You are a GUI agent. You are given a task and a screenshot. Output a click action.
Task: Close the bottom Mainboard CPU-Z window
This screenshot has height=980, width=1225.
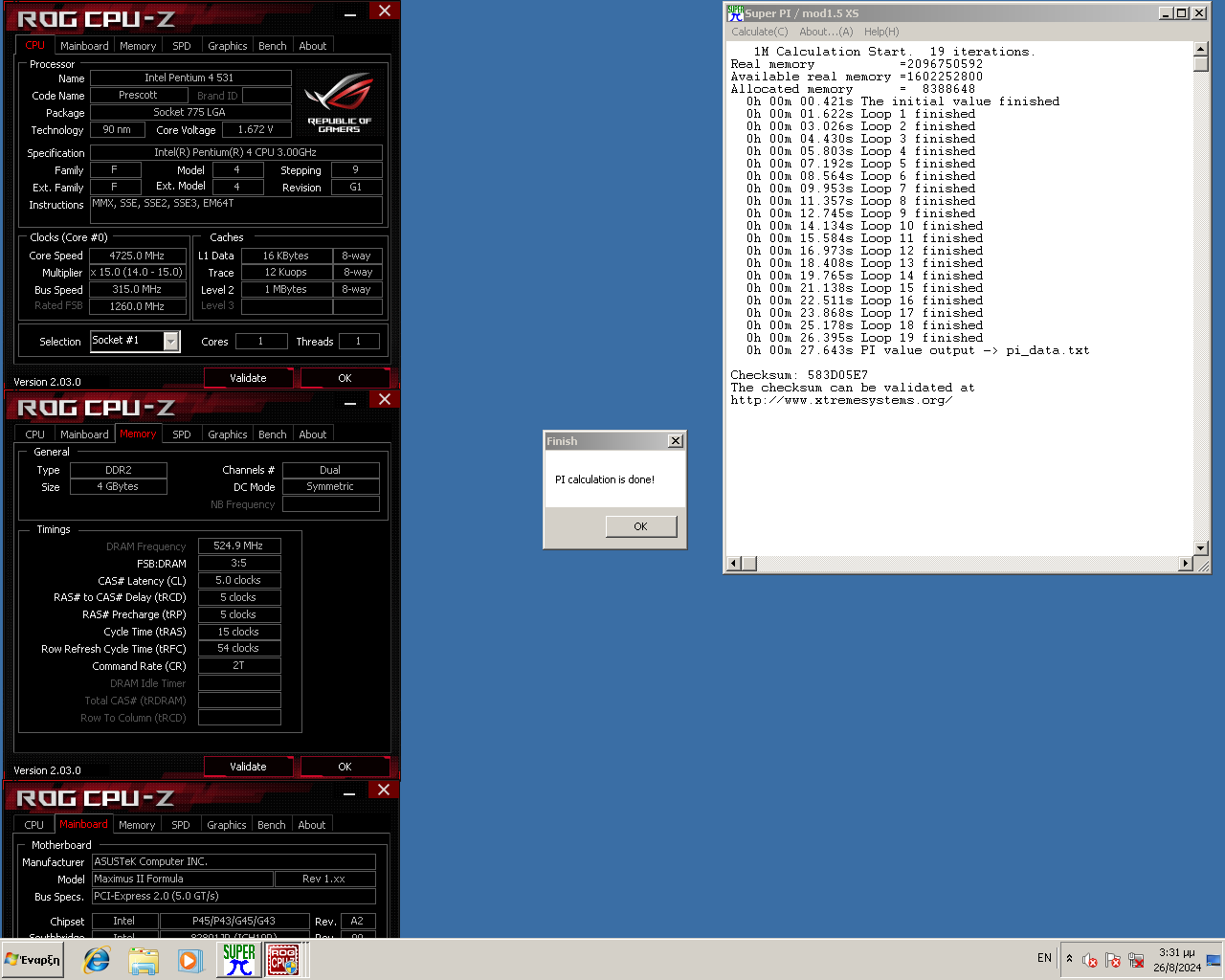(x=384, y=790)
